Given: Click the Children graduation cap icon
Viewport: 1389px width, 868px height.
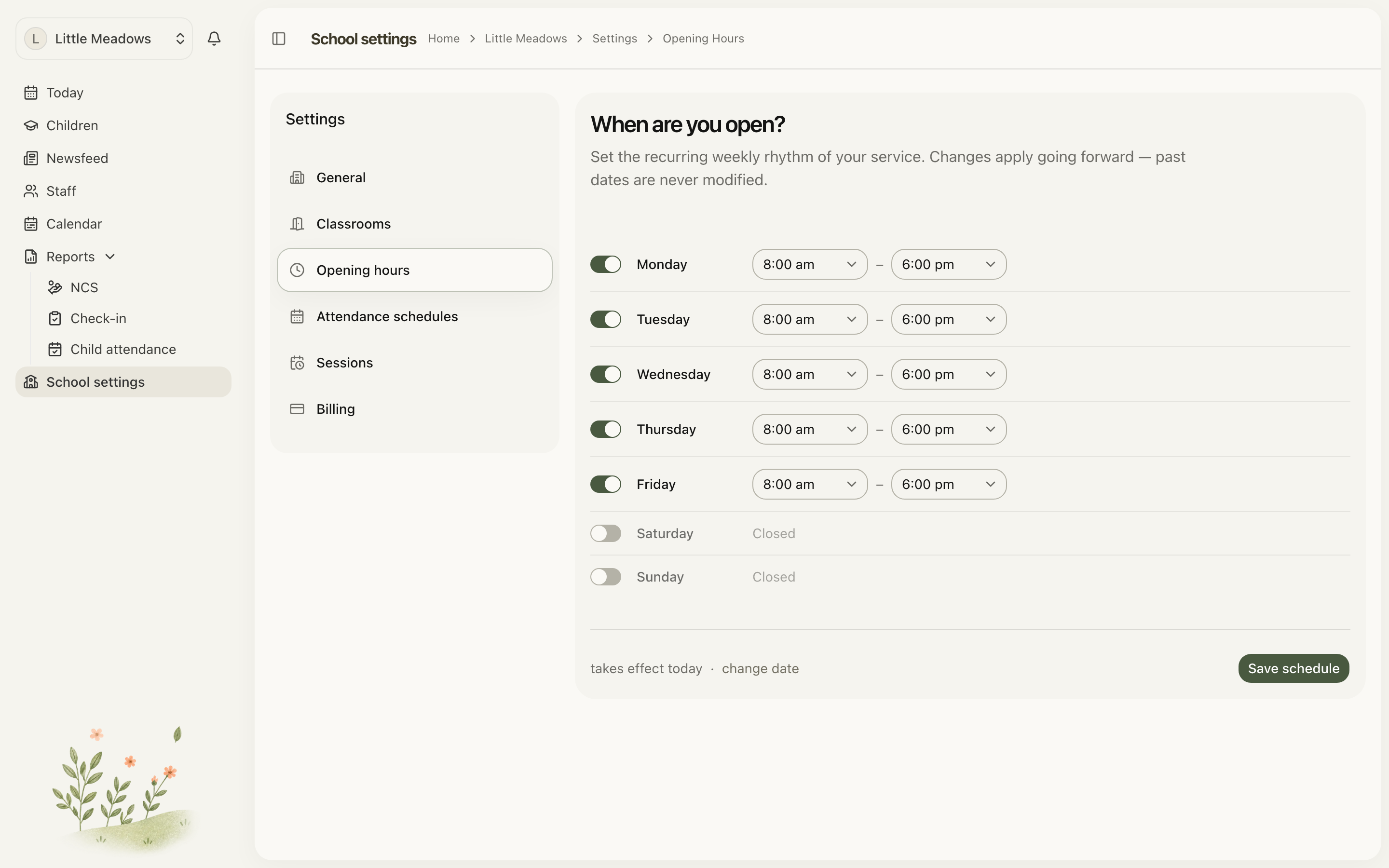Looking at the screenshot, I should pos(31,125).
